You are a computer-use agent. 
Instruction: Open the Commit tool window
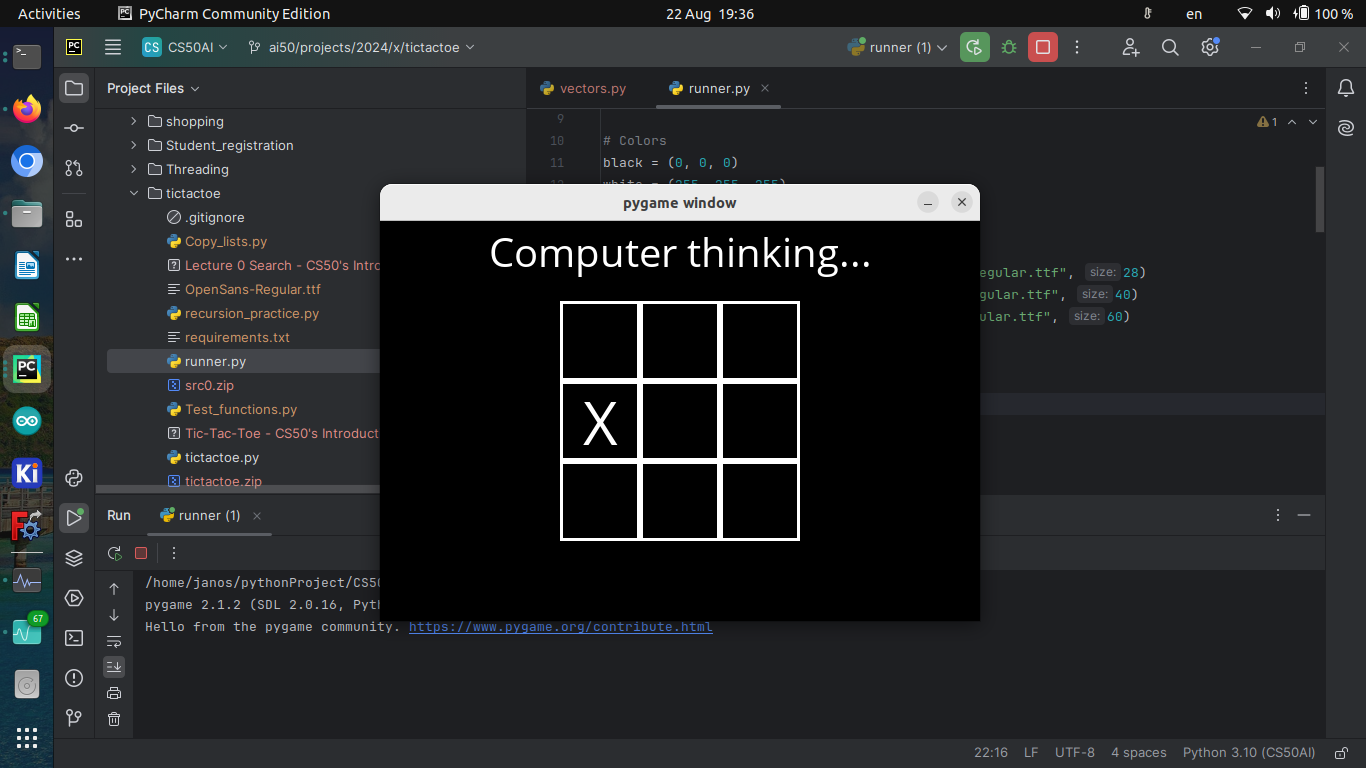[74, 128]
